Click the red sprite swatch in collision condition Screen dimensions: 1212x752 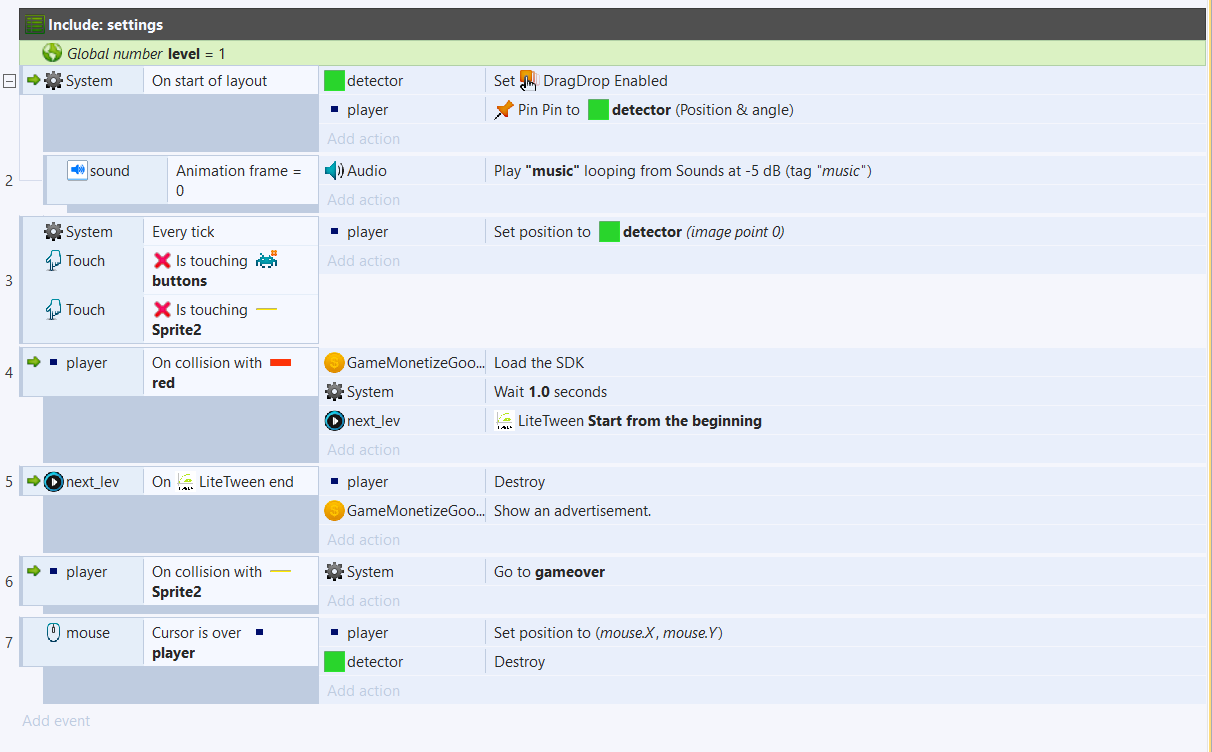click(x=280, y=363)
